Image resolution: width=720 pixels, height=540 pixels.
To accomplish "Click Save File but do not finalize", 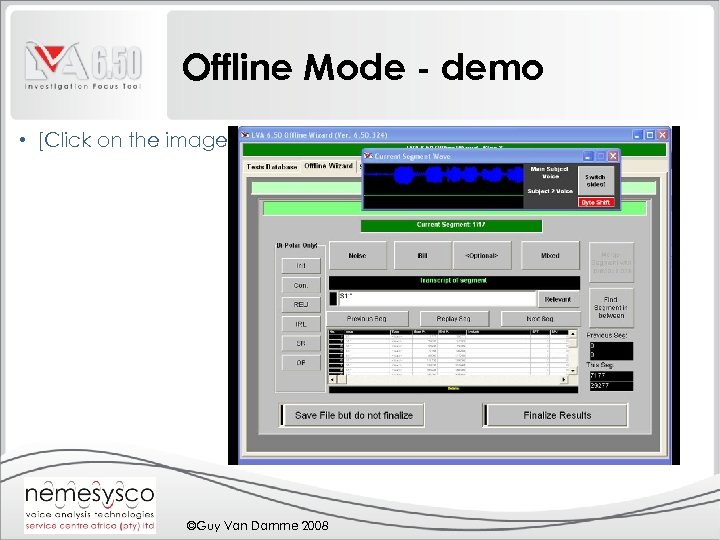I will pos(353,415).
